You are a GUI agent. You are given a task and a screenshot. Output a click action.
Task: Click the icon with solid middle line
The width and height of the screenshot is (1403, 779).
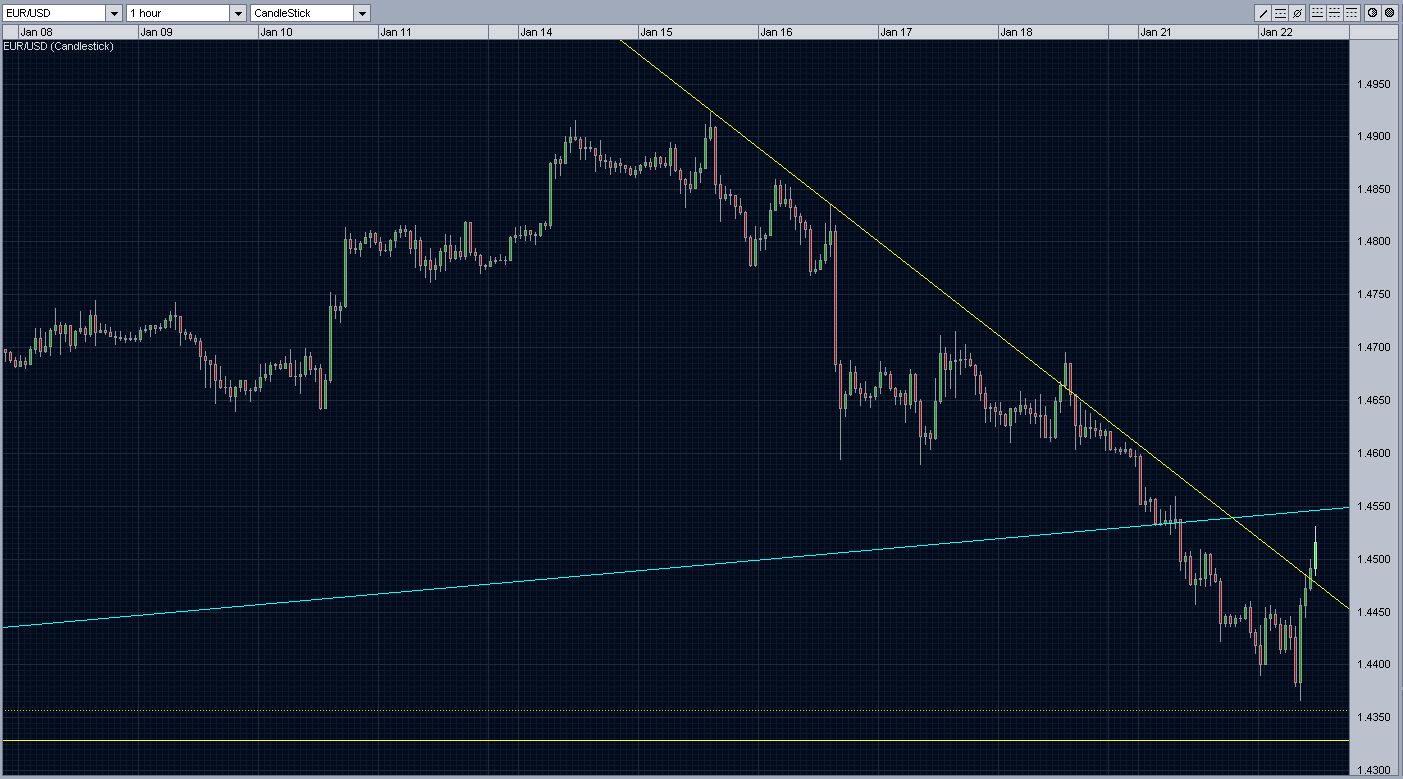[1335, 13]
